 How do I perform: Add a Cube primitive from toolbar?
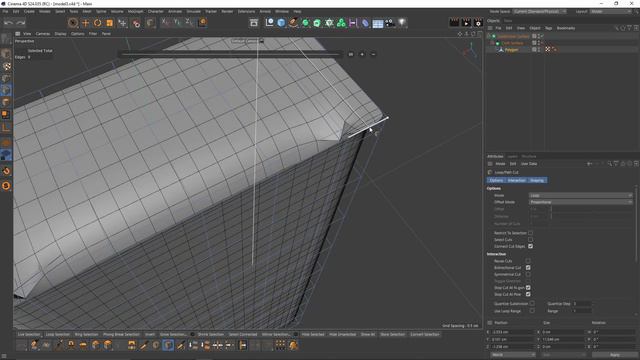tap(281, 23)
